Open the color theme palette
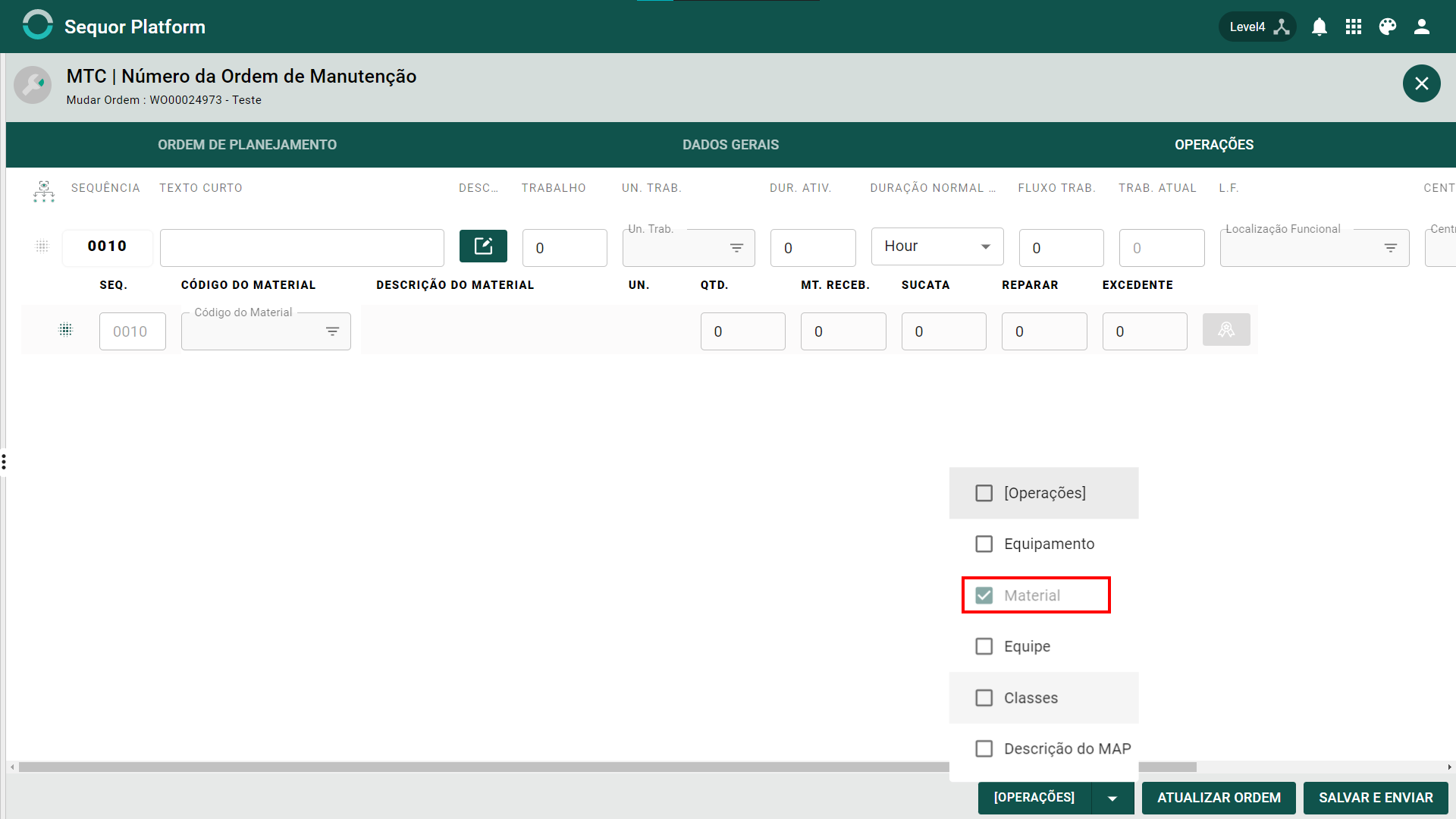This screenshot has width=1456, height=819. (1388, 27)
